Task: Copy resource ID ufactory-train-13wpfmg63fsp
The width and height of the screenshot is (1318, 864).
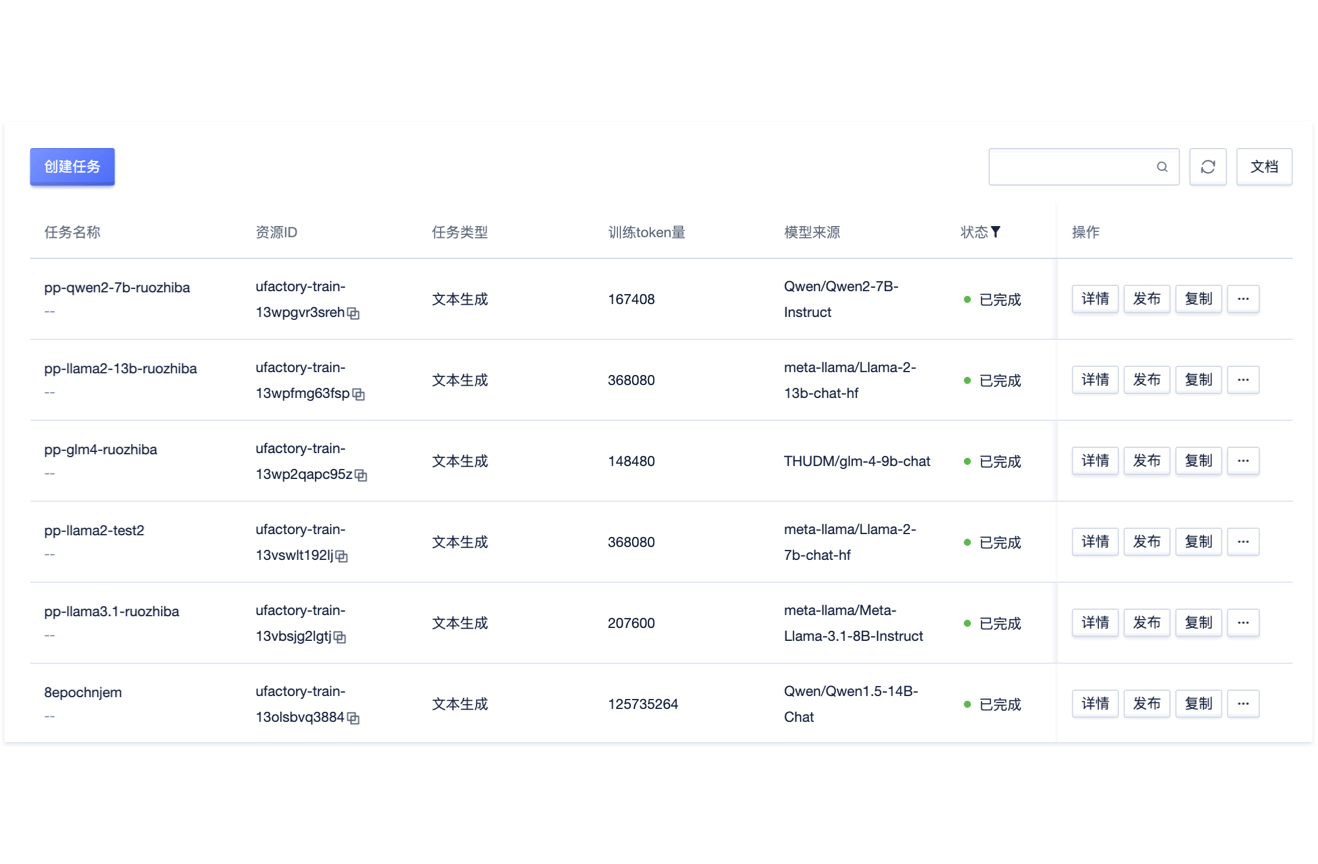Action: tap(358, 394)
